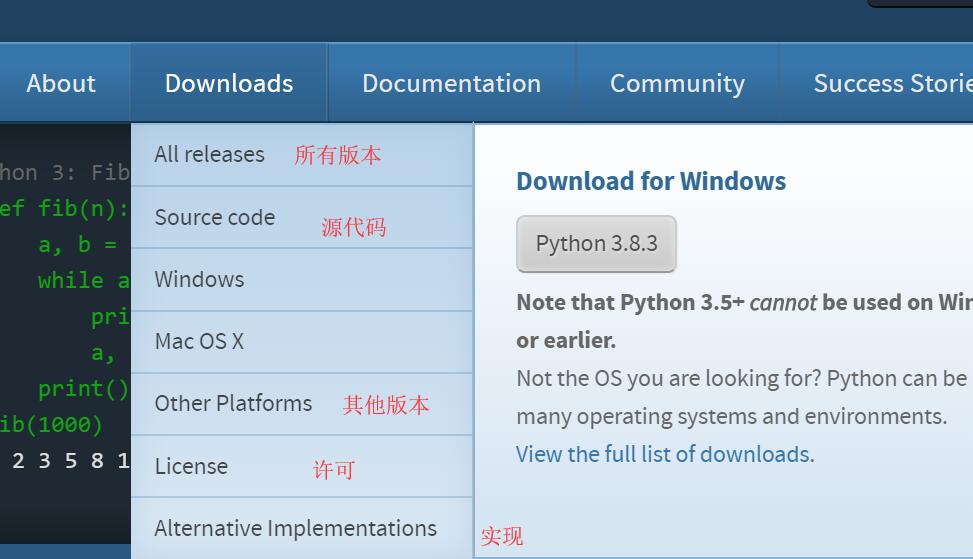Screen dimensions: 973x559
Task: Select the License menu item
Action: pos(302,466)
